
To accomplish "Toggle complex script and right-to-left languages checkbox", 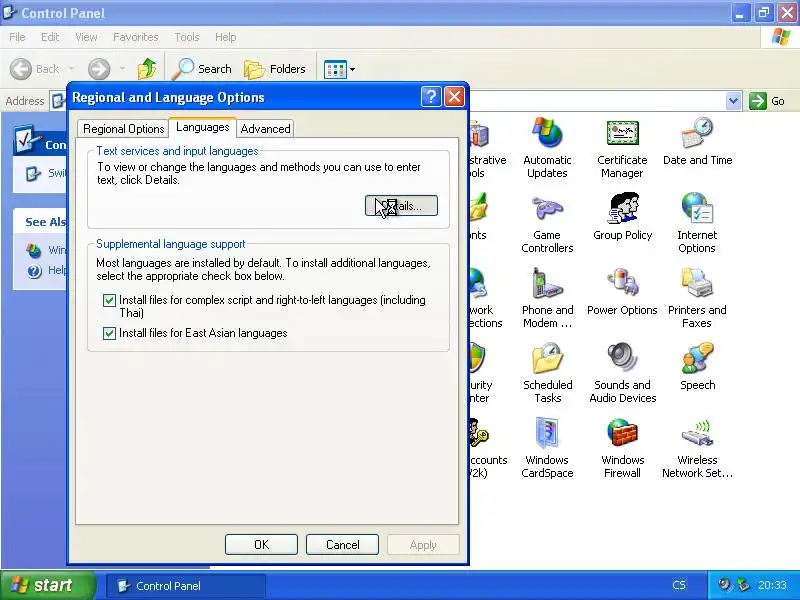I will tap(109, 300).
